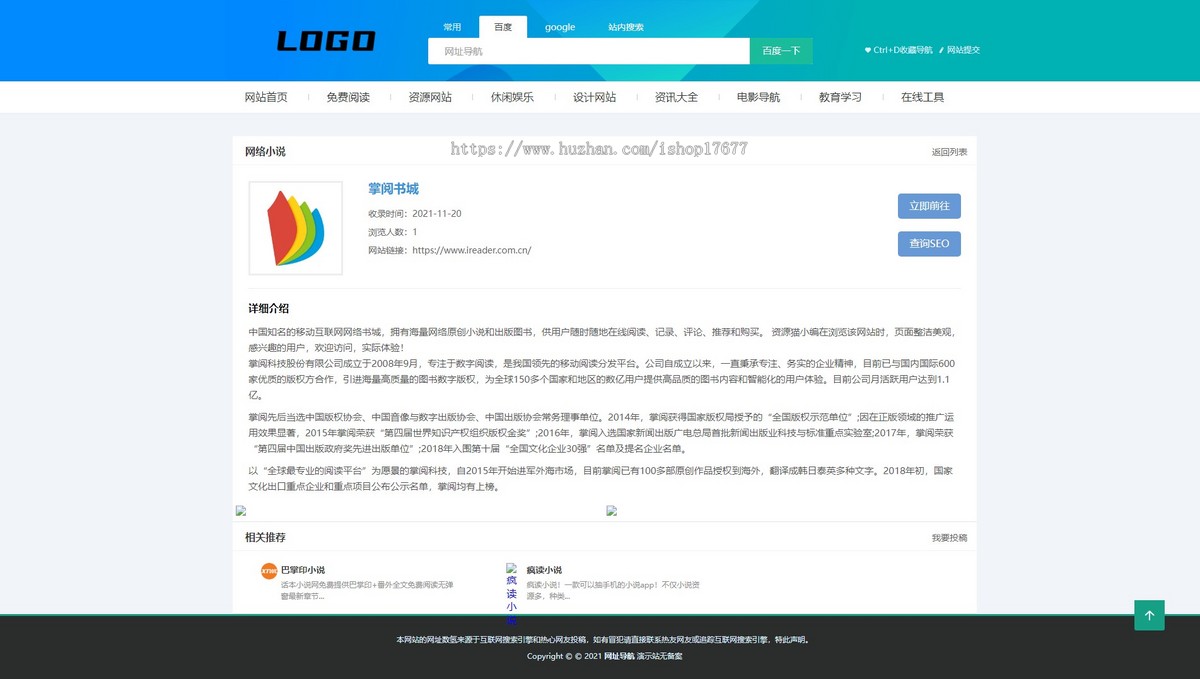Click the 查询SEO button
The image size is (1200, 679).
pos(929,244)
